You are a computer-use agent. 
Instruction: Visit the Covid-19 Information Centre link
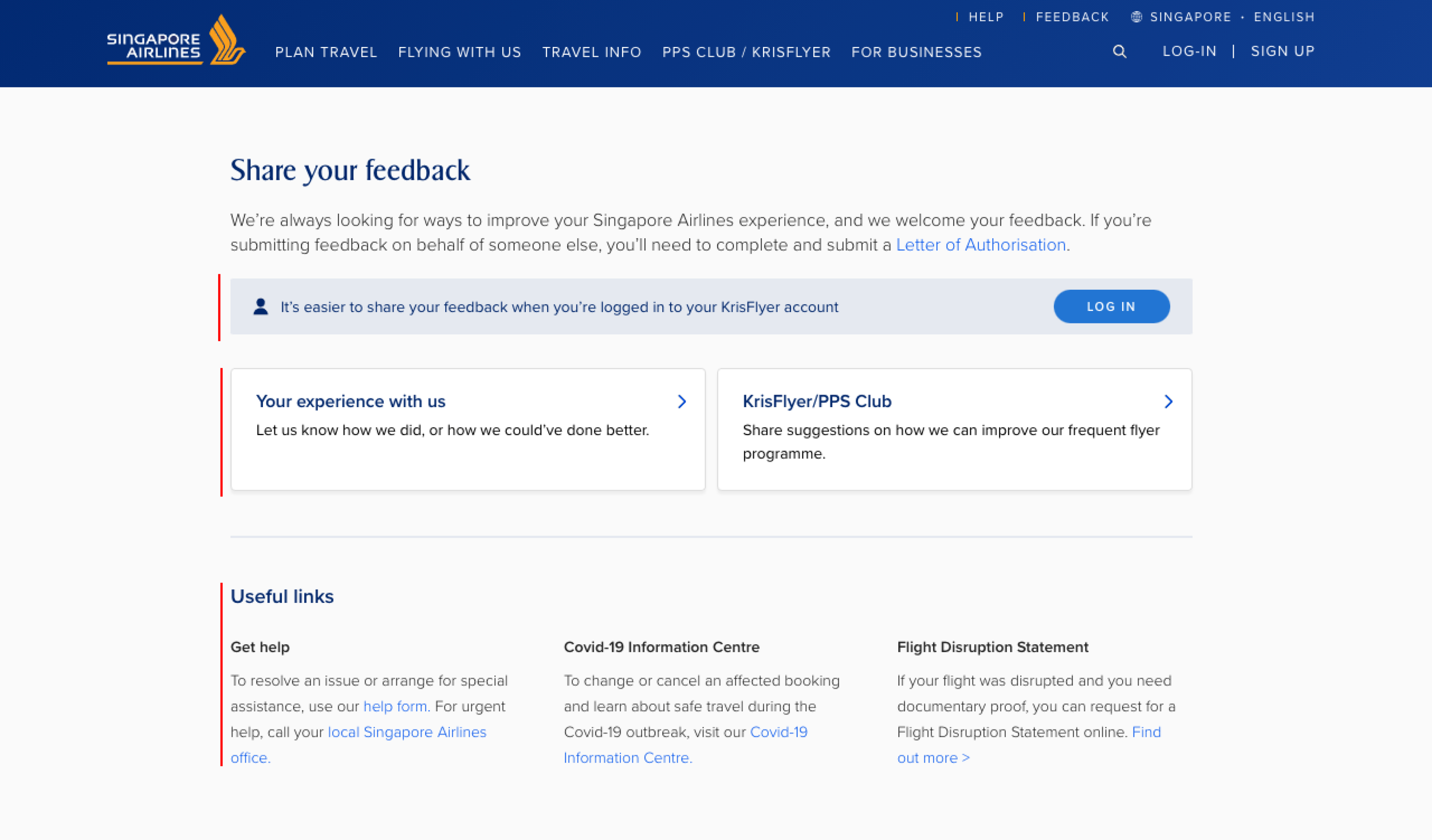pyautogui.click(x=686, y=744)
